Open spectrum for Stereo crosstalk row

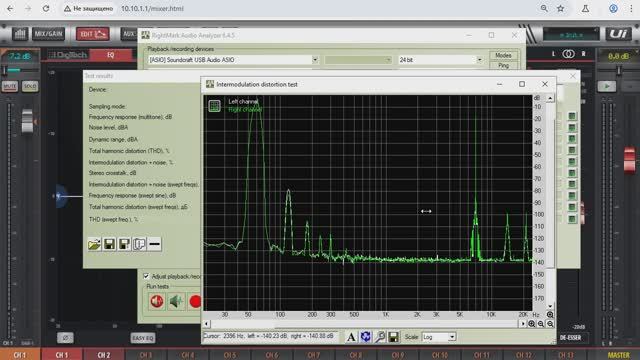(572, 173)
